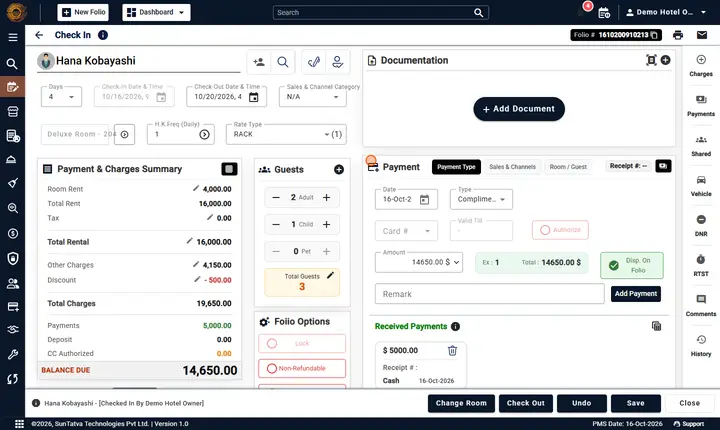Open the hamburger menu in the sidebar
Screen dimensions: 720x430
(x=13, y=37)
